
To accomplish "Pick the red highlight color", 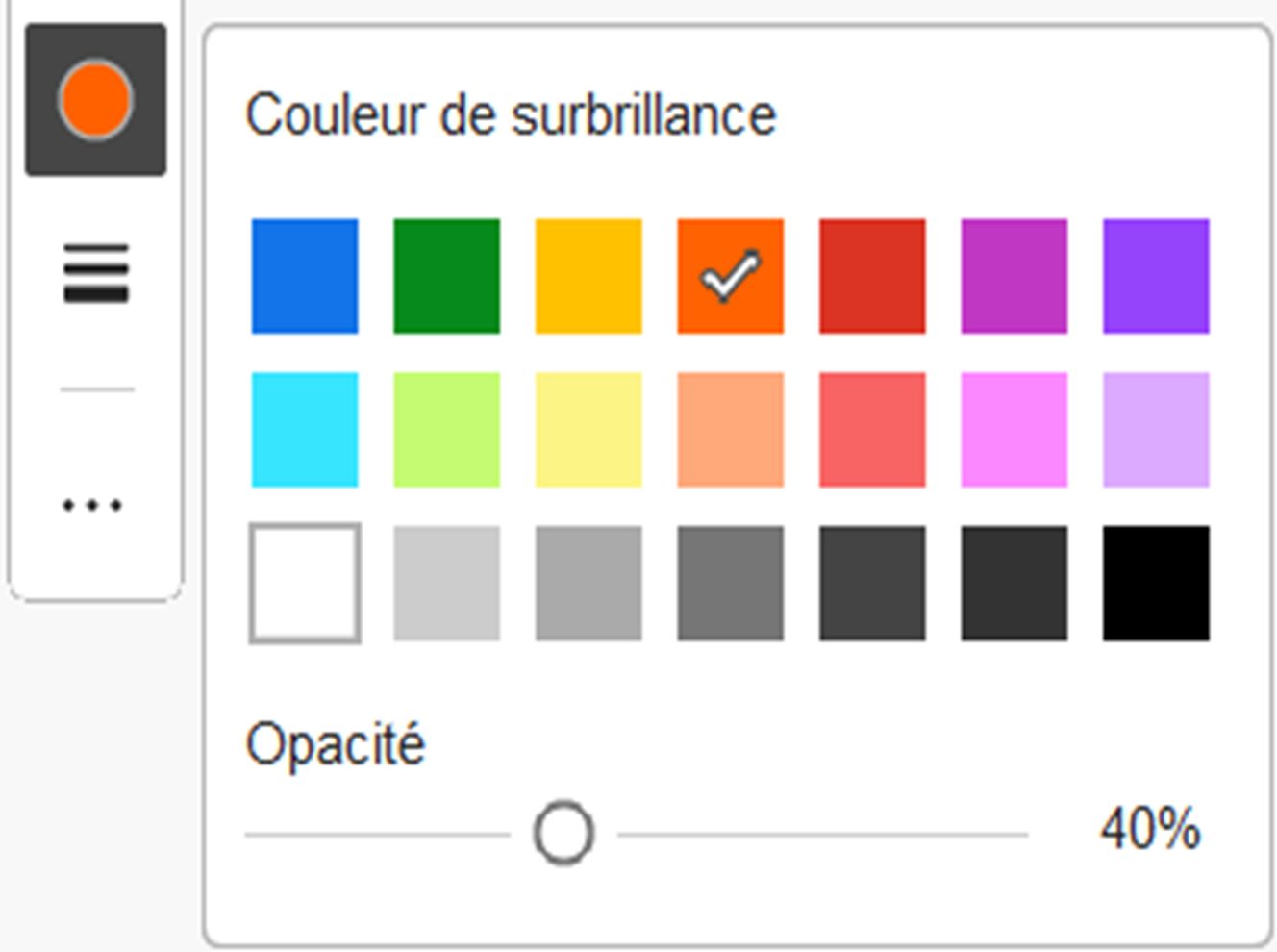I will tap(870, 274).
